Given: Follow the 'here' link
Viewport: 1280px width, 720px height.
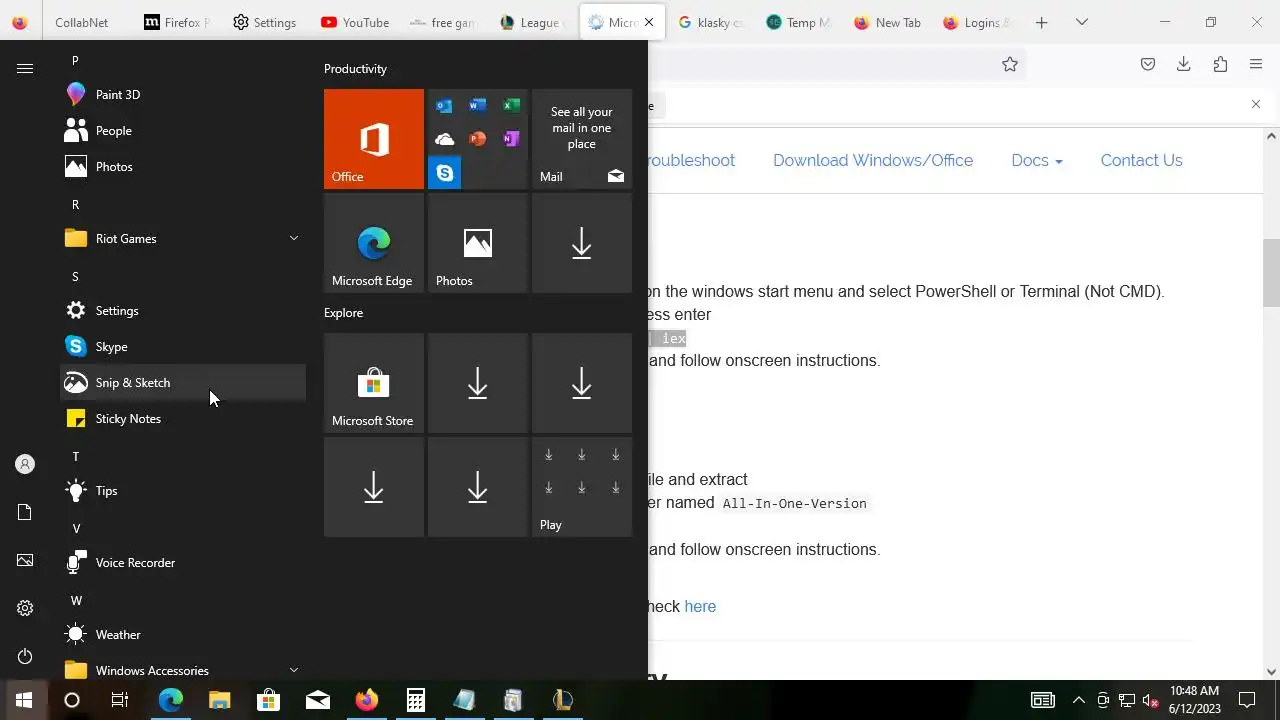Looking at the screenshot, I should [x=700, y=606].
